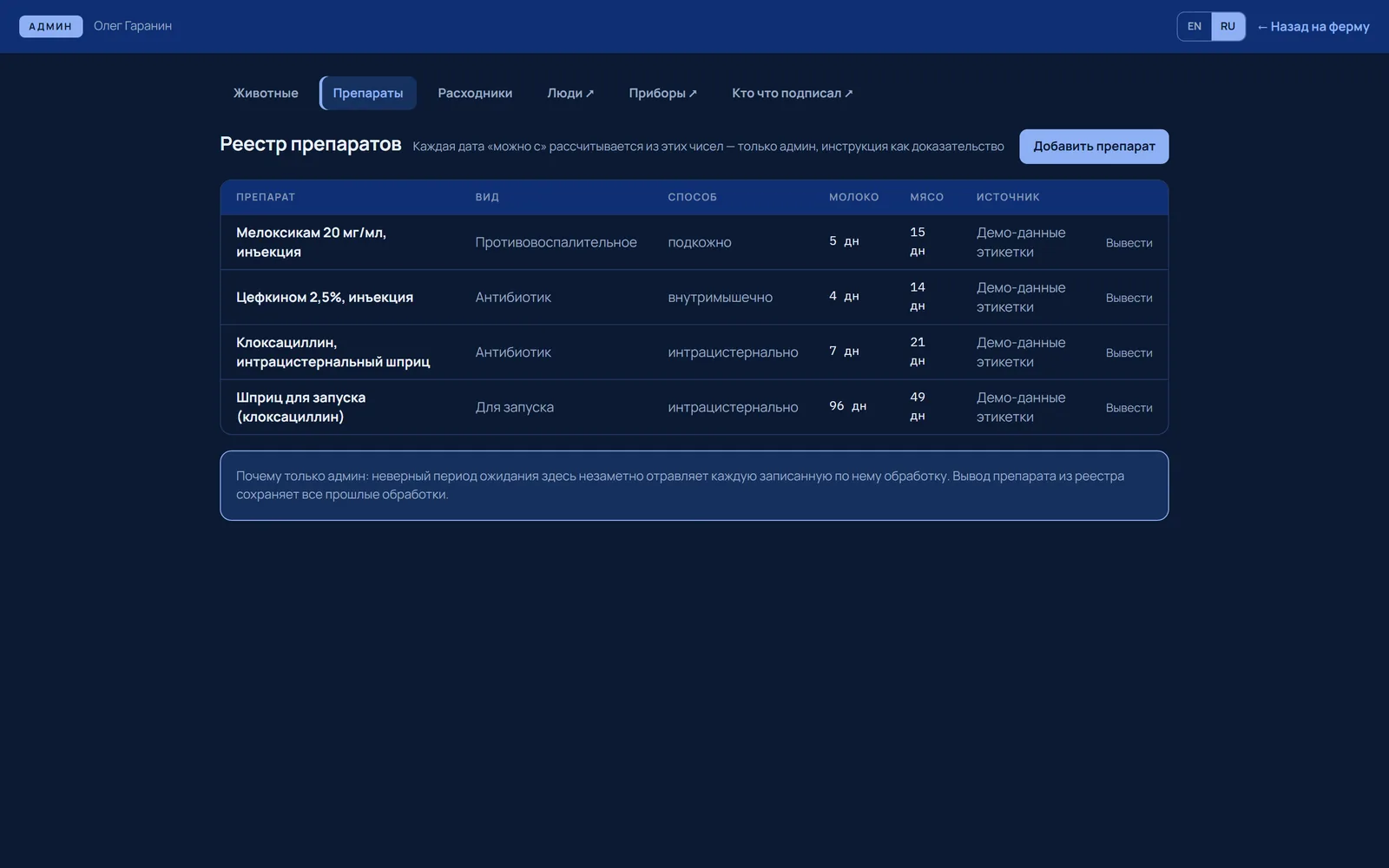Click the МЯСО column header
The width and height of the screenshot is (1389, 868).
click(x=926, y=197)
